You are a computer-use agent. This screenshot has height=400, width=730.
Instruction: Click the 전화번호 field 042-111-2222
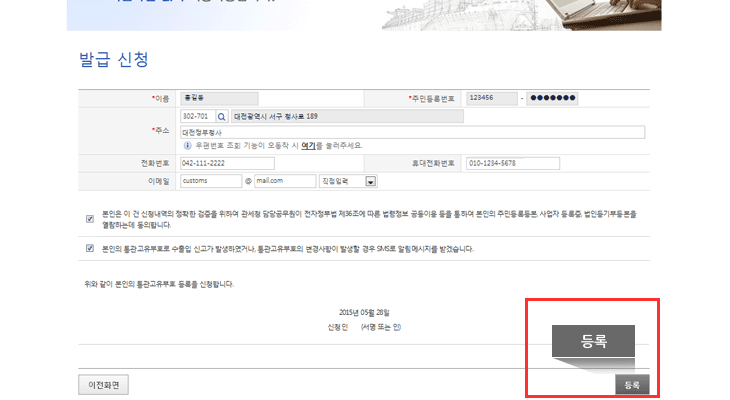[227, 163]
